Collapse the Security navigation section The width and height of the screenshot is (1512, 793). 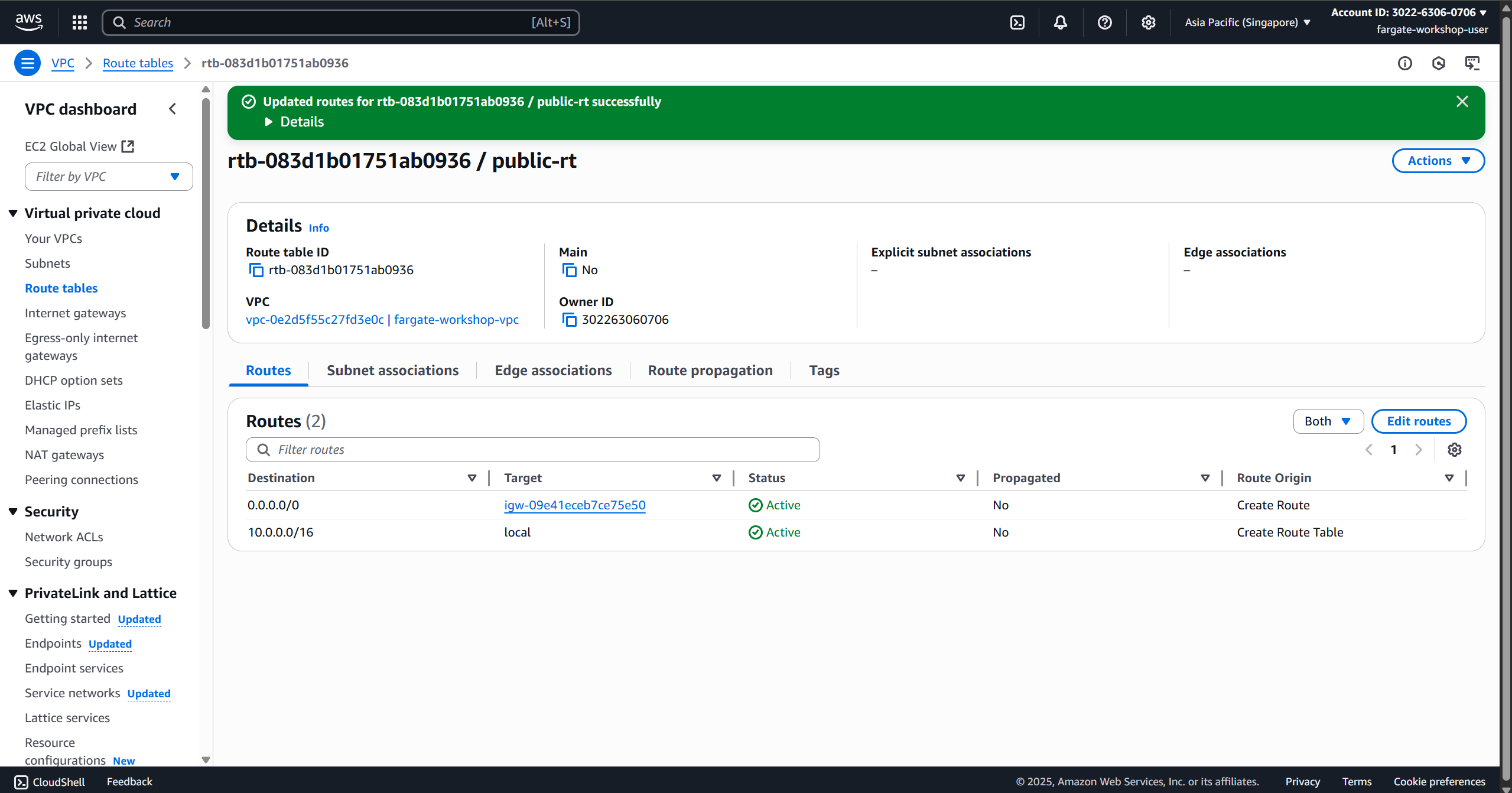(13, 512)
